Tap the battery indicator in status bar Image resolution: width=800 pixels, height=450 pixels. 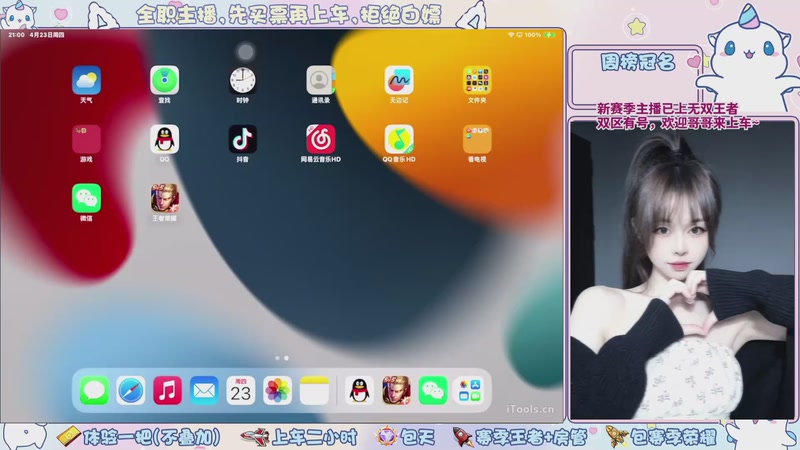[550, 35]
